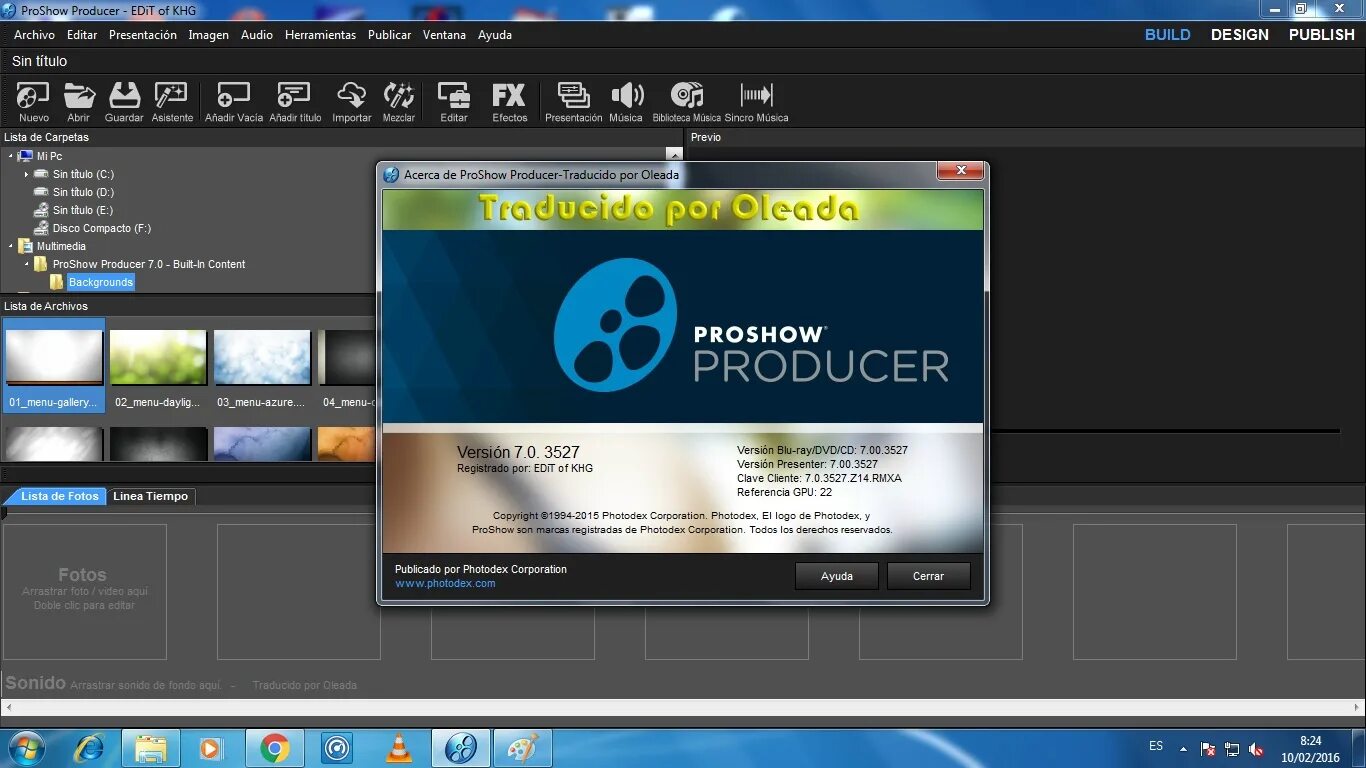The height and width of the screenshot is (768, 1366).
Task: Open Windows Explorer taskbar icon
Action: [151, 748]
